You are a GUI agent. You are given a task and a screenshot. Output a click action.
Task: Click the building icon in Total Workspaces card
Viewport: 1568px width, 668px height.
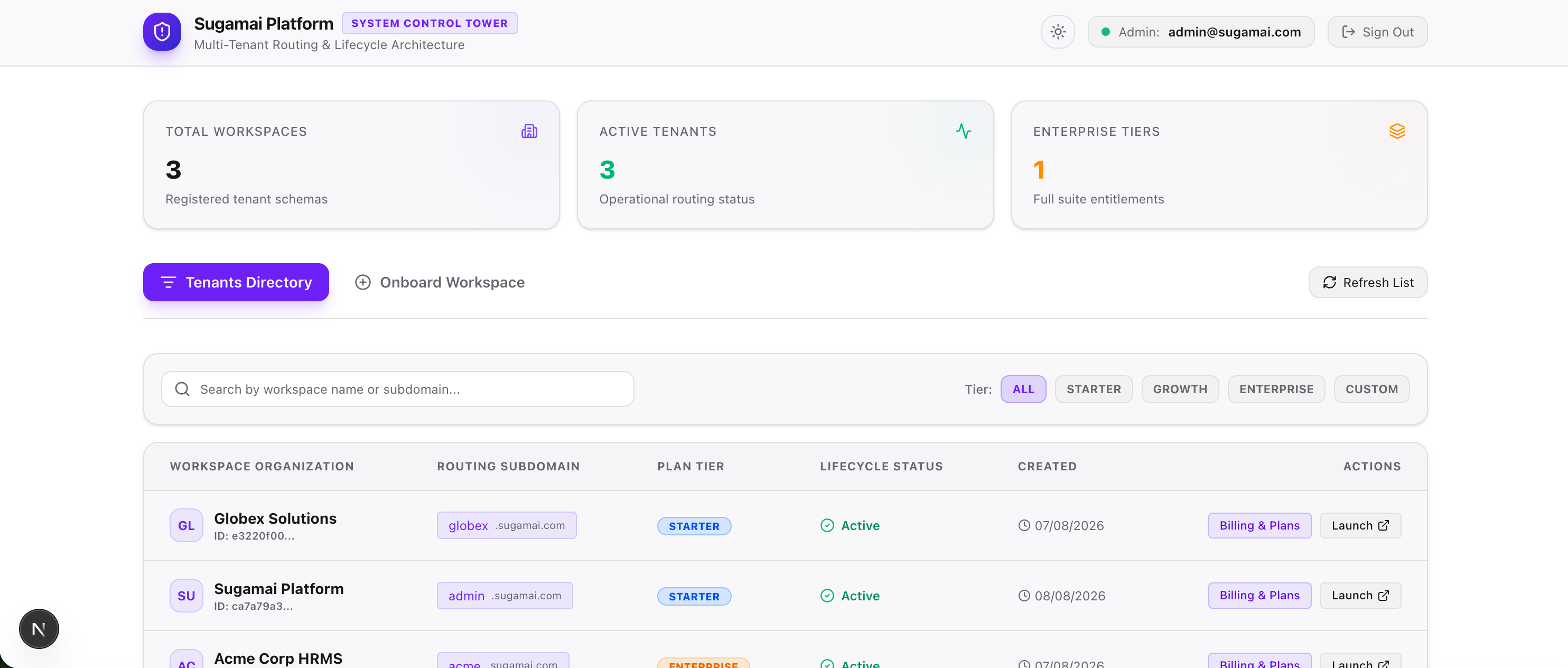(529, 131)
